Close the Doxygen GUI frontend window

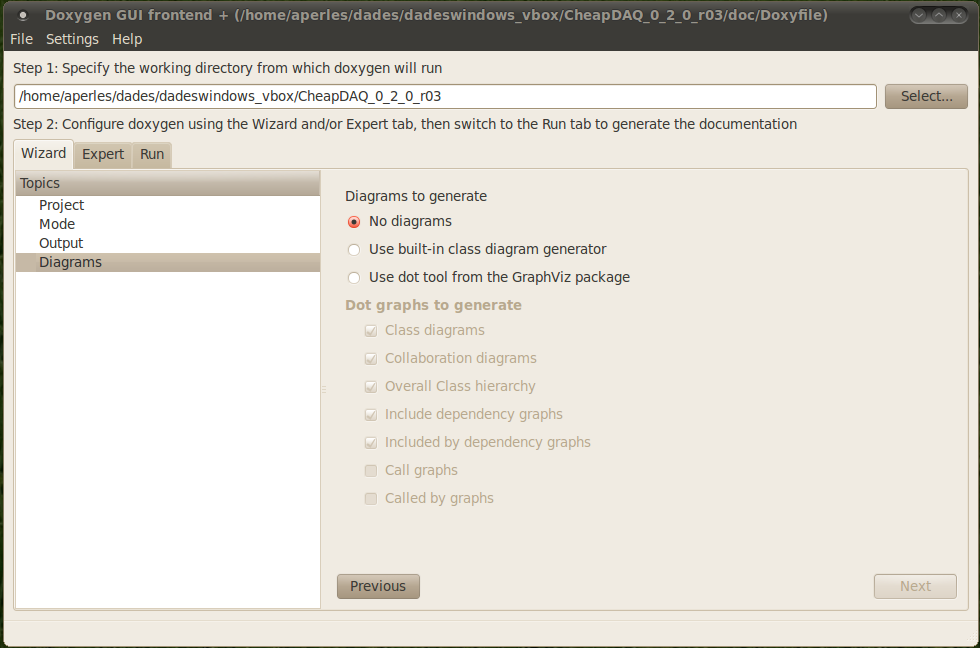tap(959, 15)
